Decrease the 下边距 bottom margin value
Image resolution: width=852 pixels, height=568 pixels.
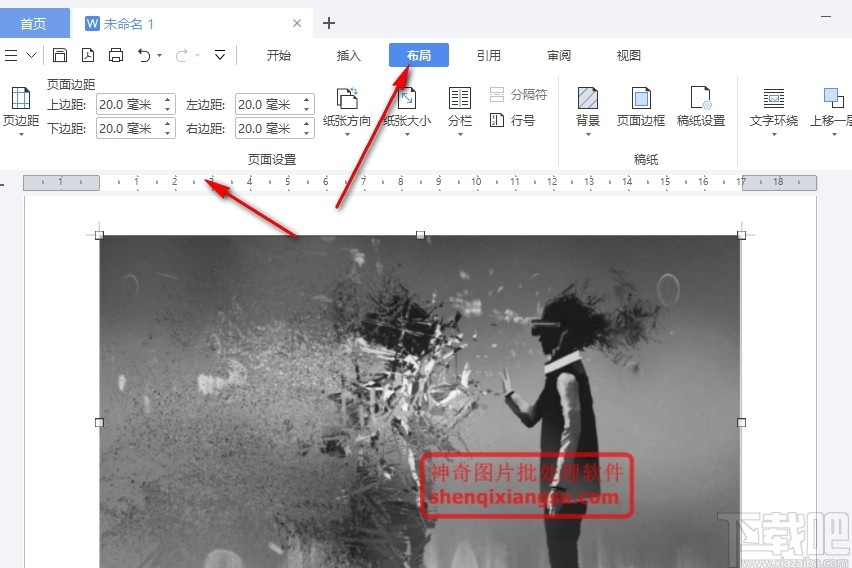coord(168,133)
